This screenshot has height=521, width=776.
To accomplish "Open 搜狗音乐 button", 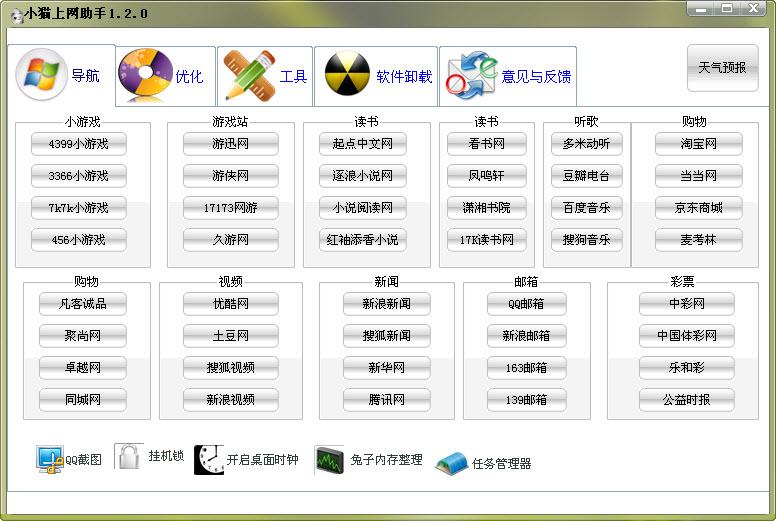I will [x=587, y=240].
